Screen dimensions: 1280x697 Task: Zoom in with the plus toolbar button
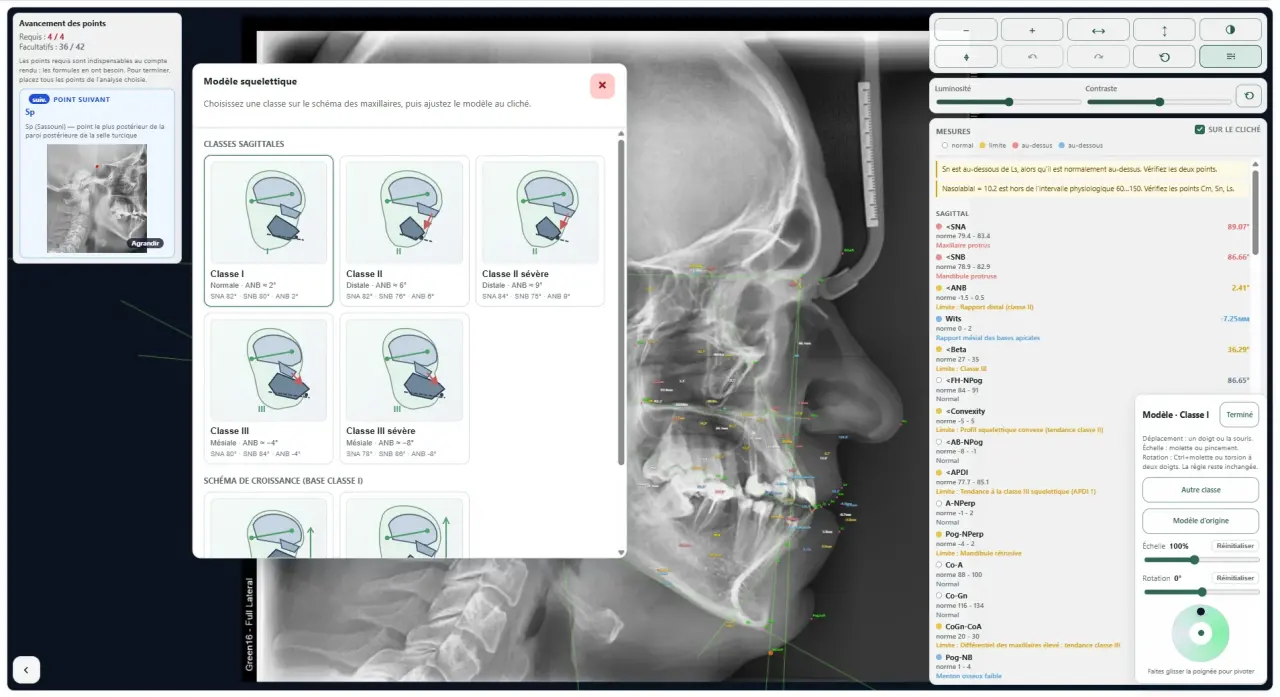pyautogui.click(x=1032, y=30)
